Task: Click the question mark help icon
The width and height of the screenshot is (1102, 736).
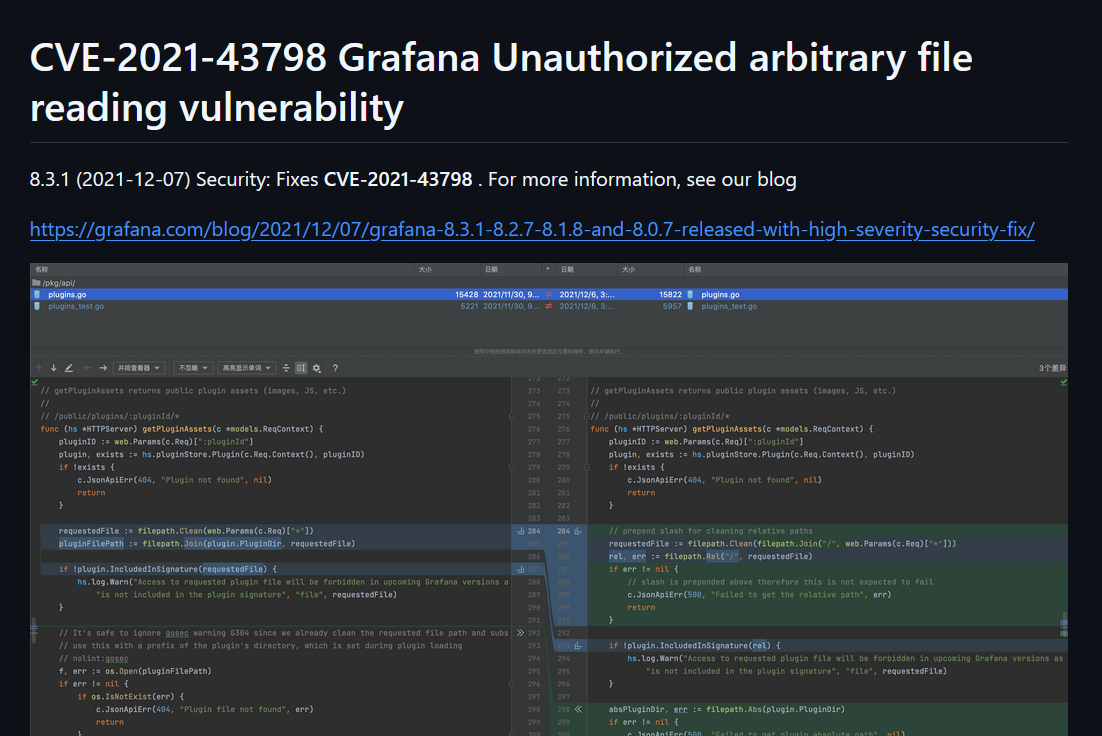Action: point(335,368)
